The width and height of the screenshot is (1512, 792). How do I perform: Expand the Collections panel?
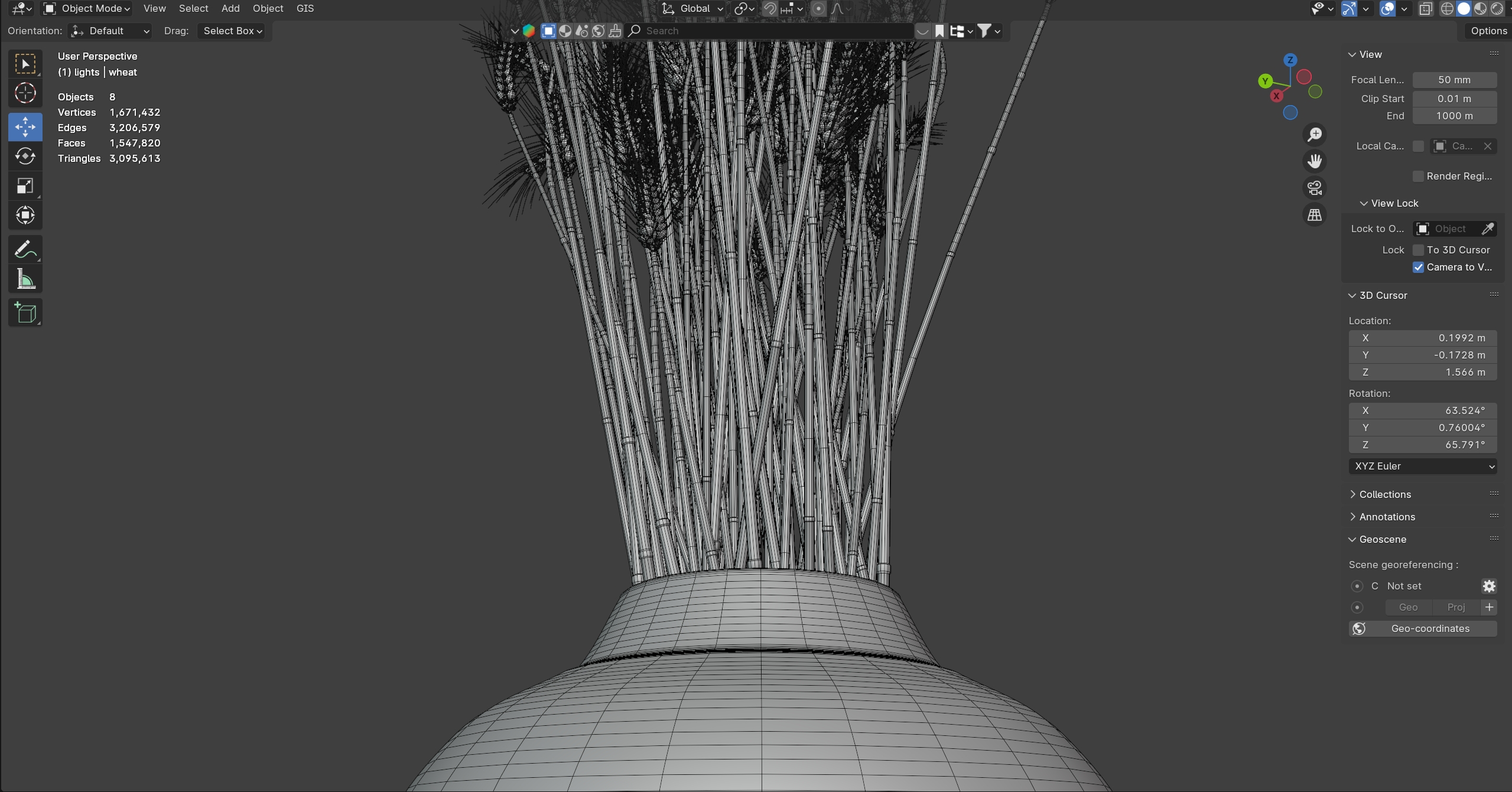coord(1384,494)
